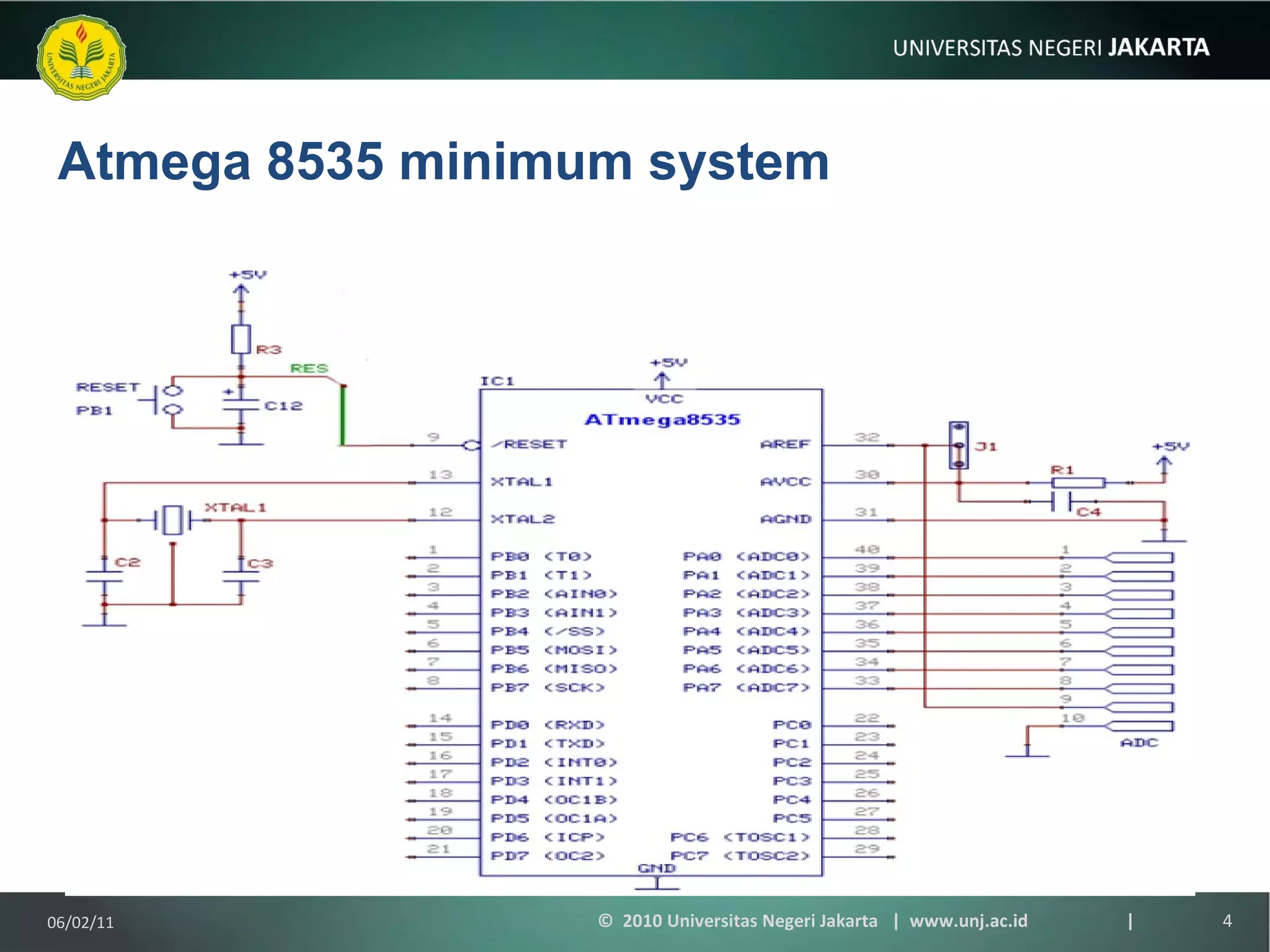Click resistor R3 symbol in schematic

click(x=241, y=339)
